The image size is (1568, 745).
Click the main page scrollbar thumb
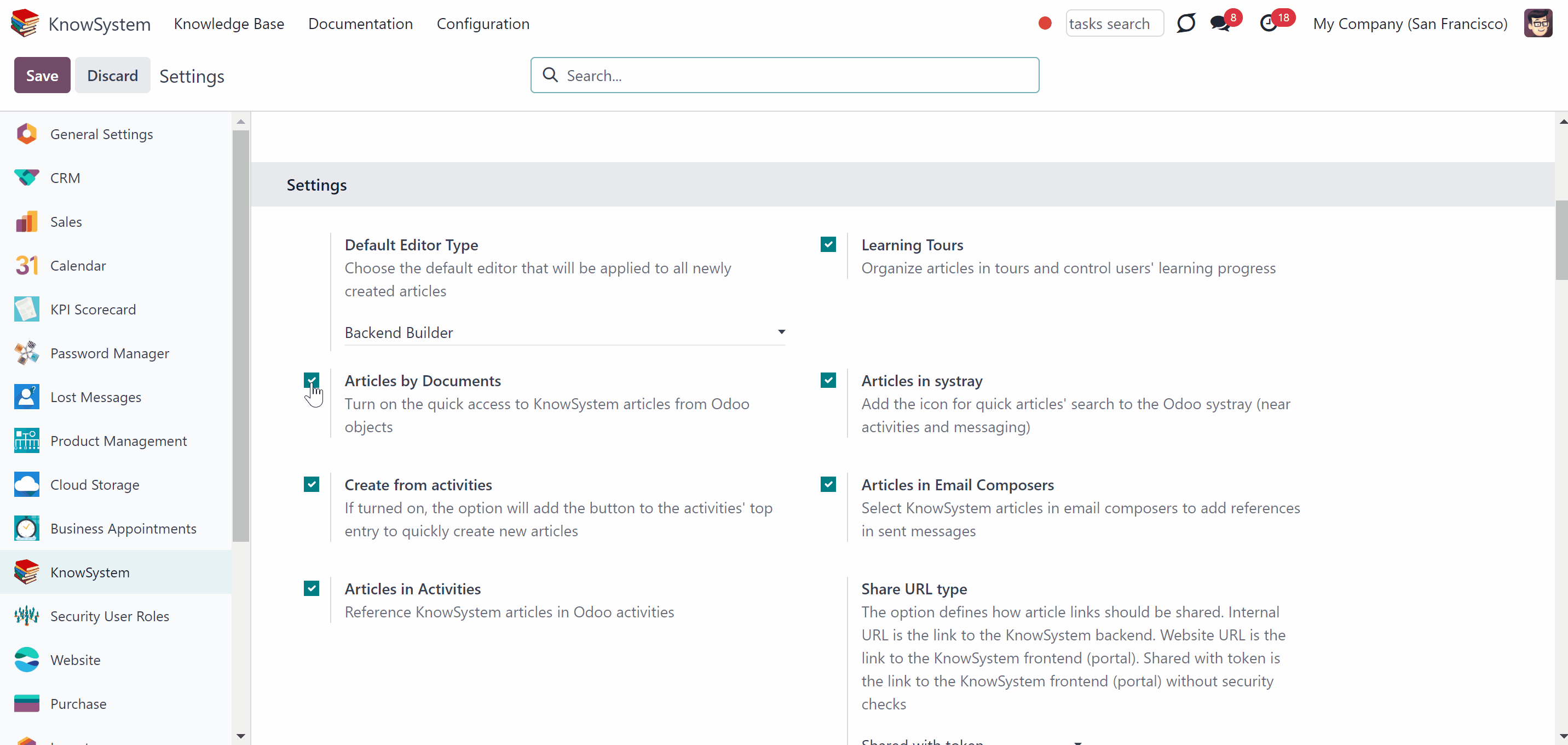tap(1561, 240)
